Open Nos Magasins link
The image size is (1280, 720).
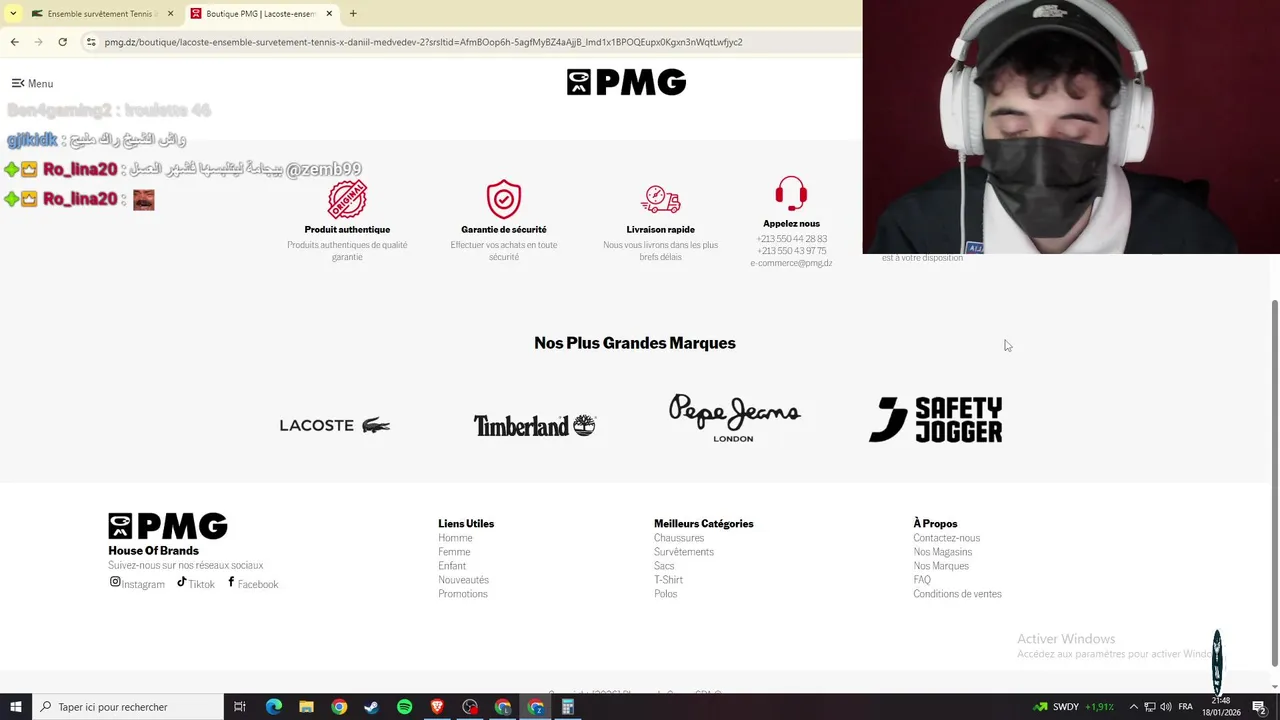(942, 552)
